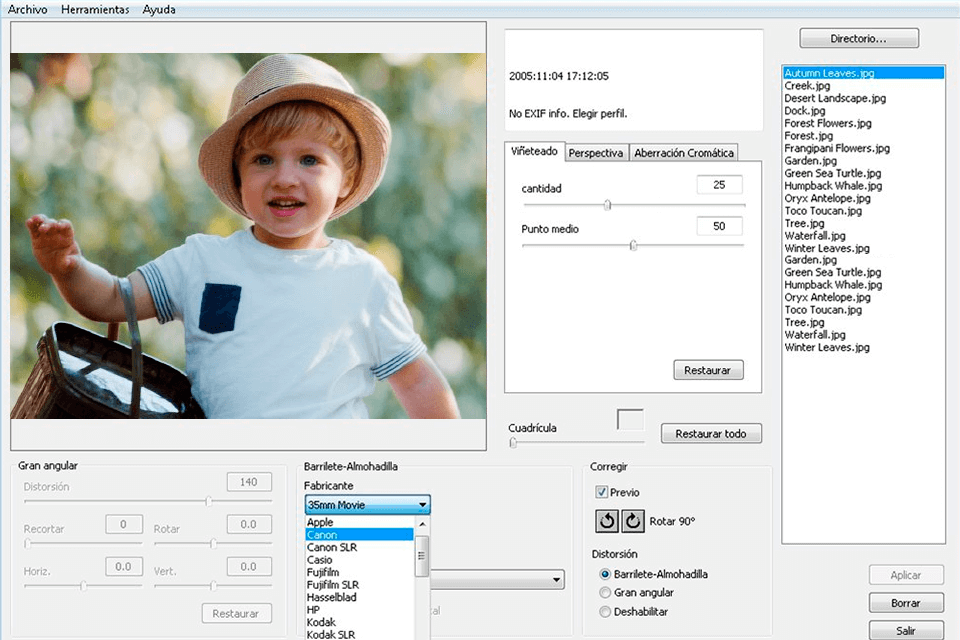Open the Herramientas menu
Image resolution: width=960 pixels, height=640 pixels.
click(x=95, y=9)
